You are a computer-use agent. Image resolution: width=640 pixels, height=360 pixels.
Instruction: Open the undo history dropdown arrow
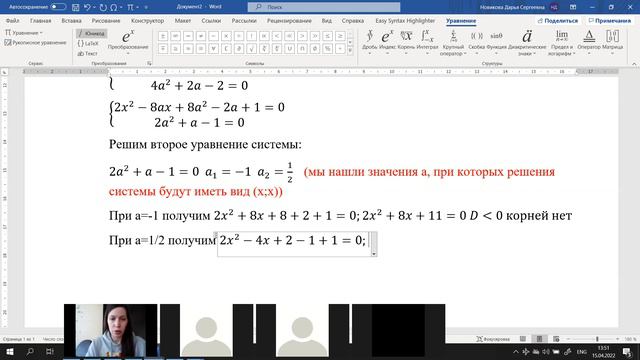(94, 7)
